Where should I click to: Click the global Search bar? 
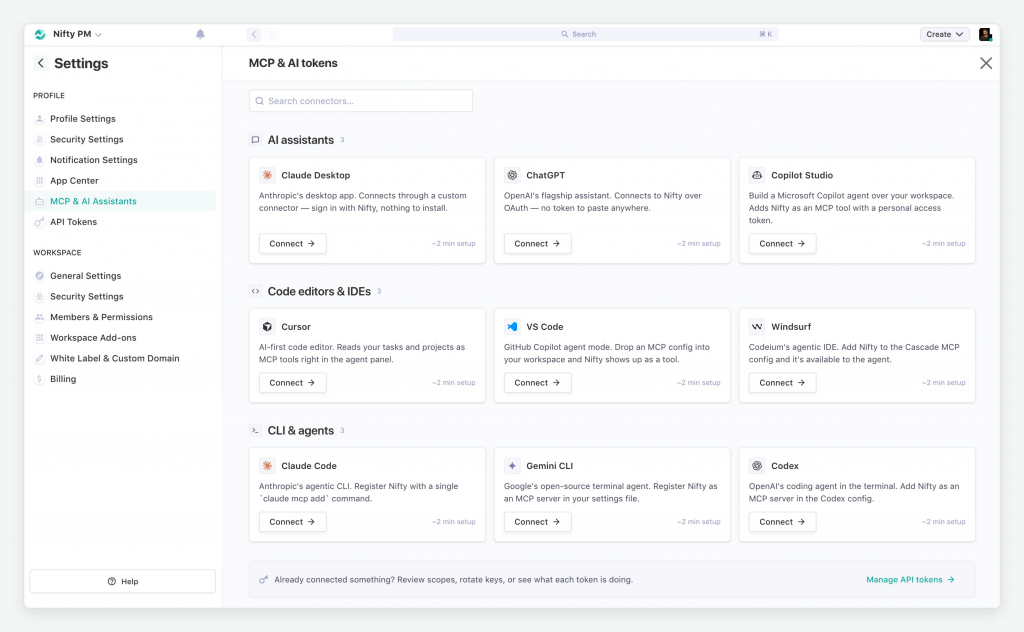pyautogui.click(x=585, y=34)
